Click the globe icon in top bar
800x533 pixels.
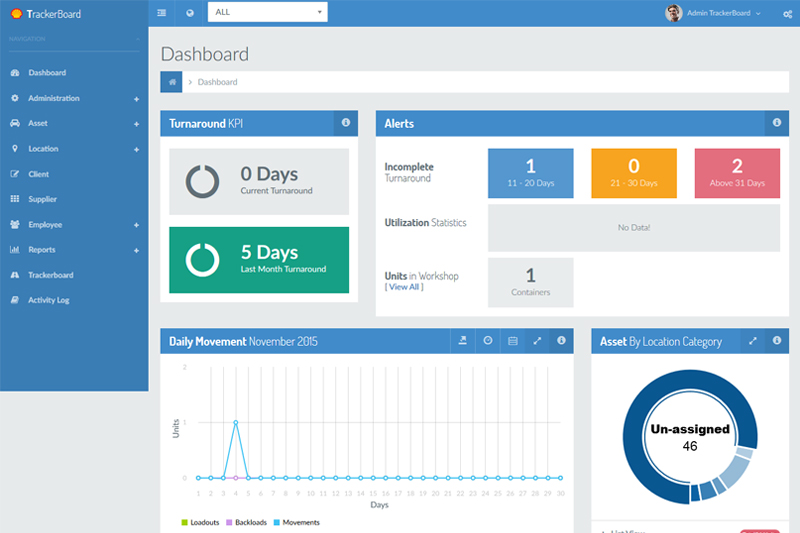coord(190,13)
